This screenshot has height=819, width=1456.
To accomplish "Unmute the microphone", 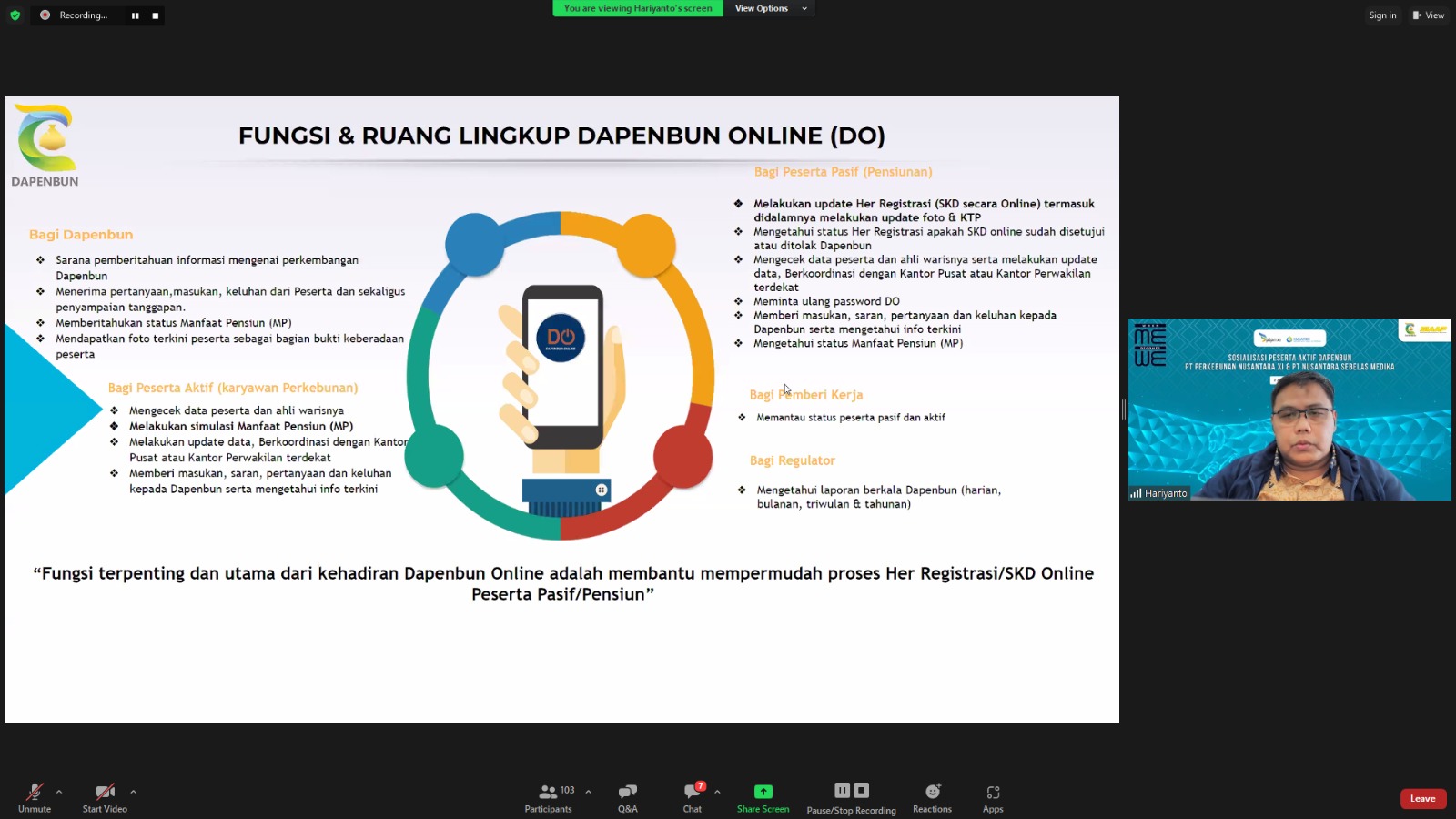I will point(35,797).
